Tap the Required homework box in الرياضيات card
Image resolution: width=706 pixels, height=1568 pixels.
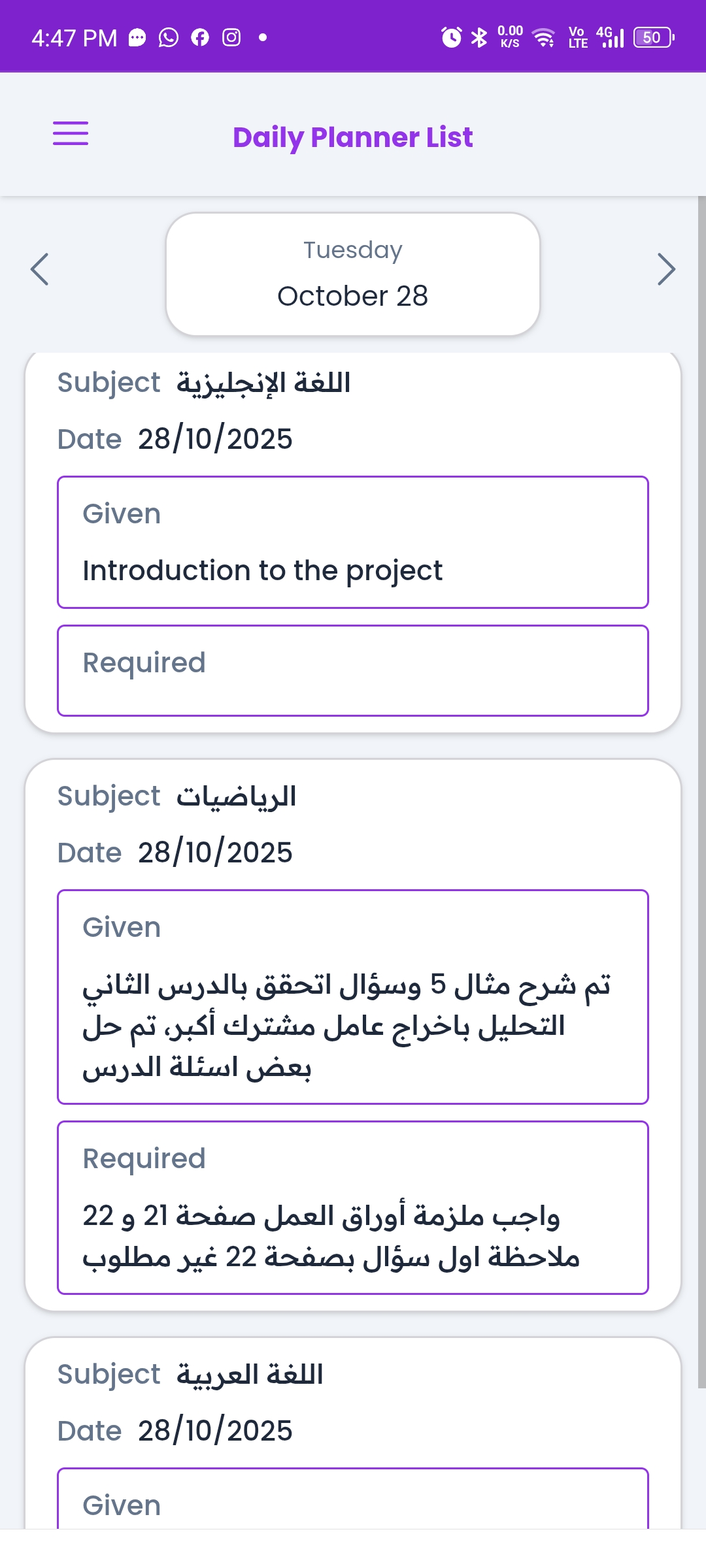(x=353, y=1207)
